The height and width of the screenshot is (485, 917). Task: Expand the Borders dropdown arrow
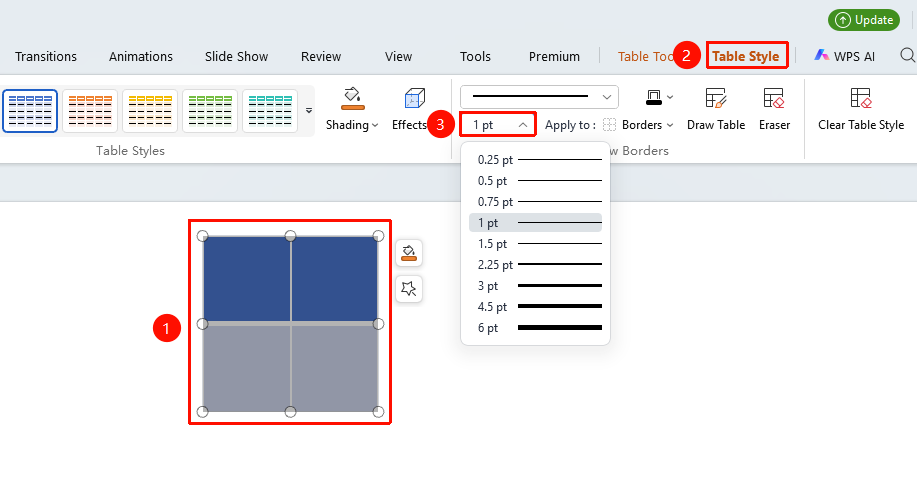pos(670,125)
